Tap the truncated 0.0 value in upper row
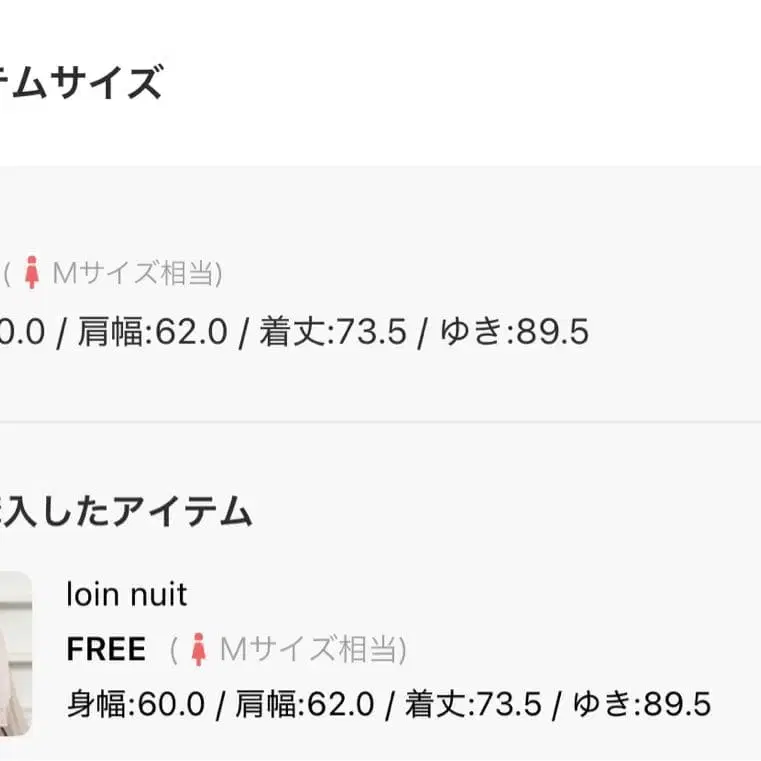 22,332
